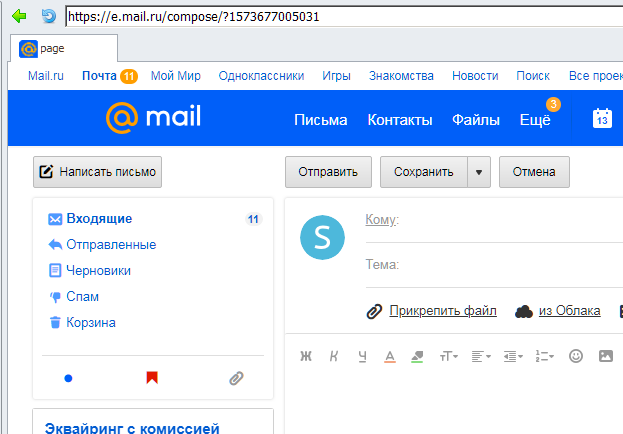This screenshot has height=434, width=623.
Task: Select the 'page' browser tab
Action: tap(64, 48)
